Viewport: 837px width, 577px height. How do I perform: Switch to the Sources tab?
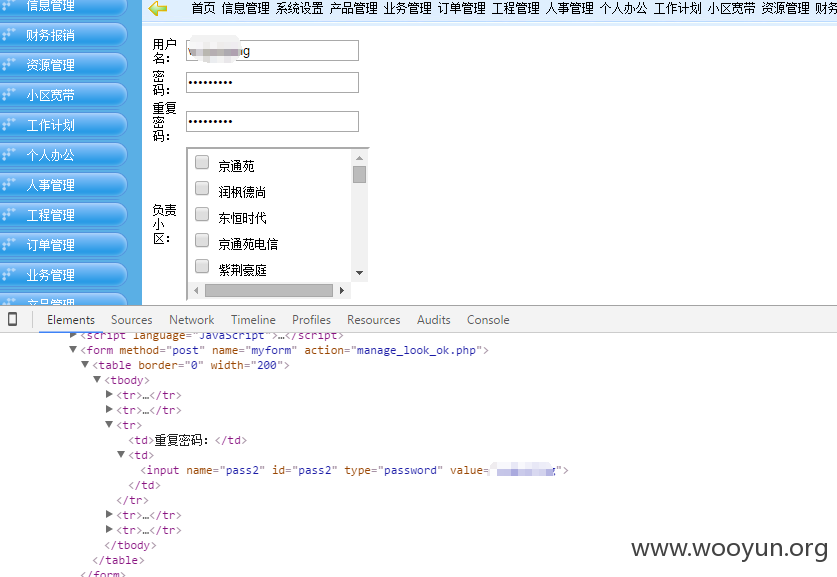[131, 320]
